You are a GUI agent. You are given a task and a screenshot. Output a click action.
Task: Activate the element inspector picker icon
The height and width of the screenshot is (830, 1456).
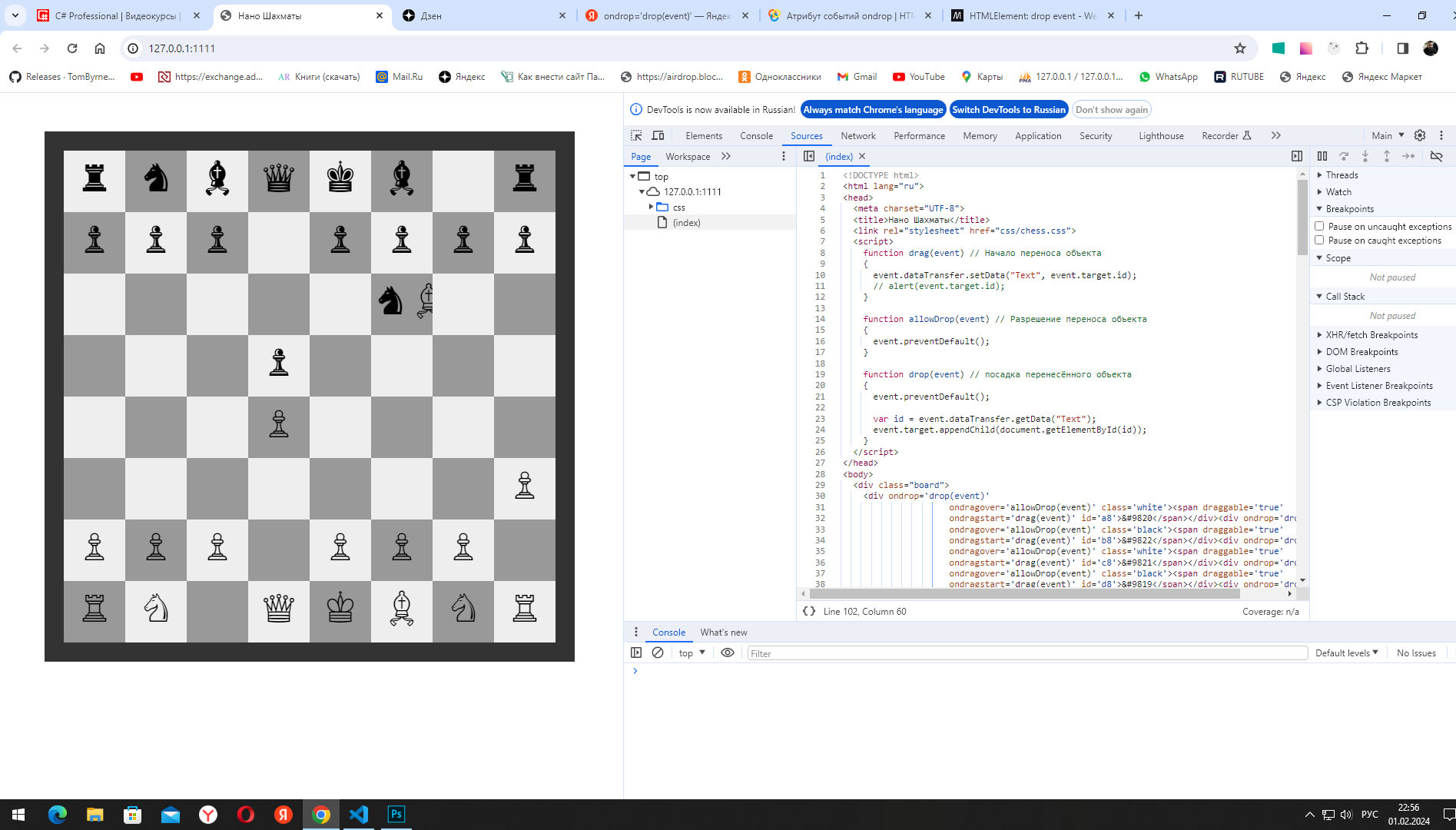pos(636,135)
